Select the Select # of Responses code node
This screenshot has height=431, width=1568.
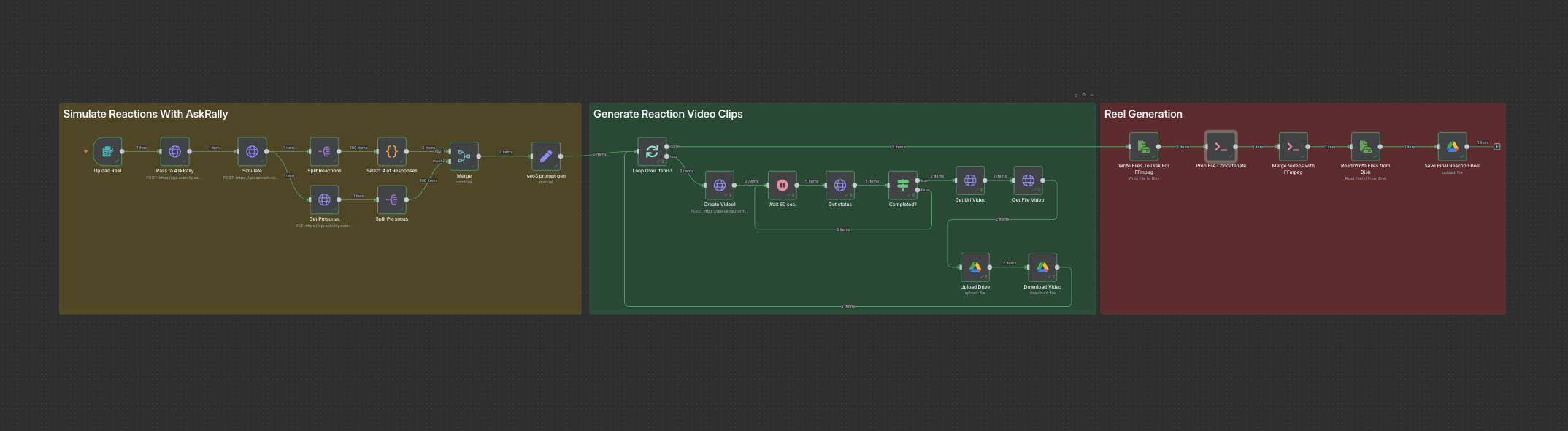392,151
